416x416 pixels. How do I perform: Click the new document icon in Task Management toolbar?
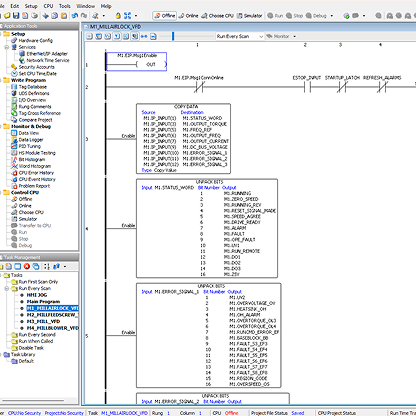(9, 266)
